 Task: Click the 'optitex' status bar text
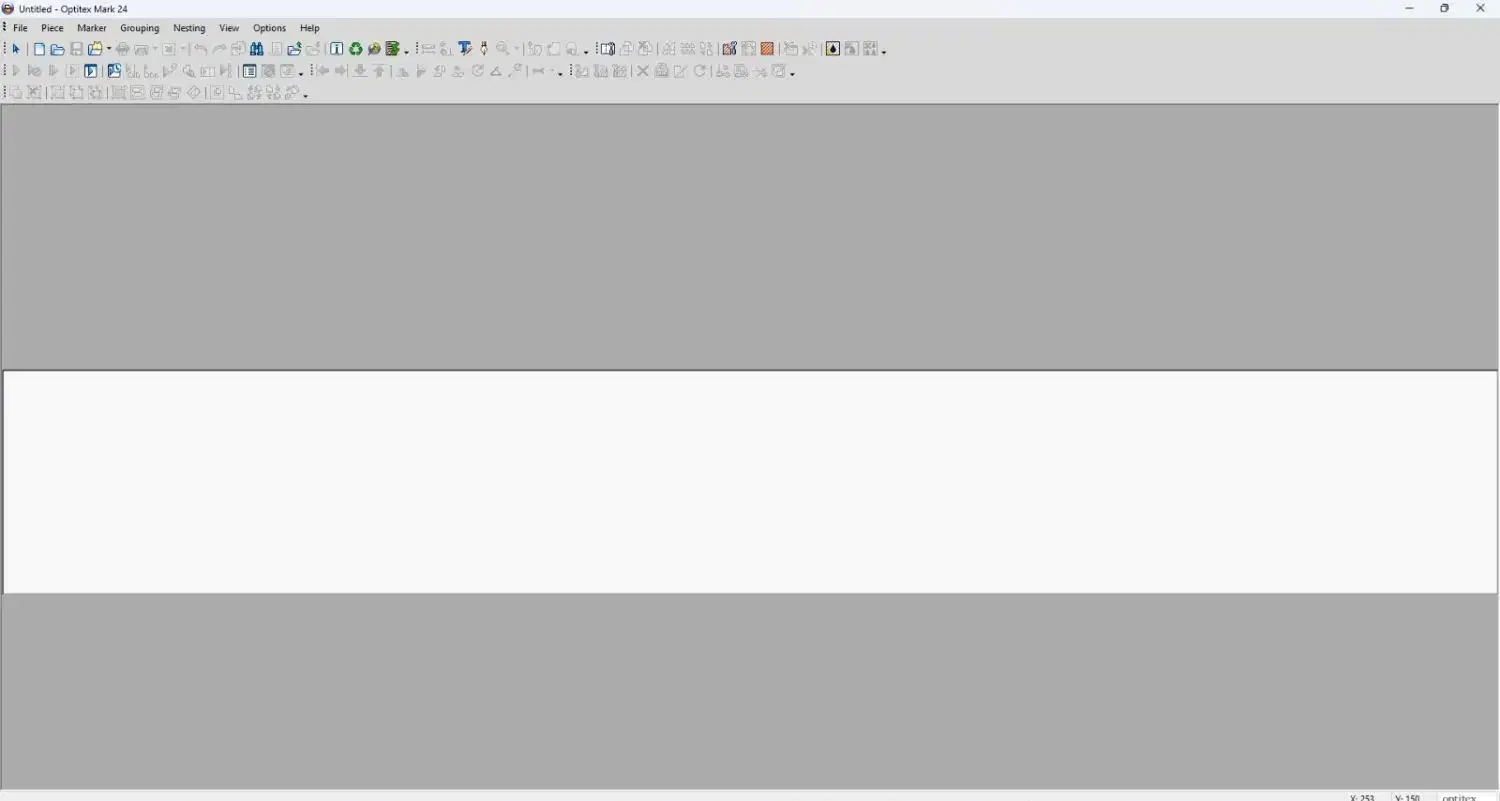coord(1459,797)
